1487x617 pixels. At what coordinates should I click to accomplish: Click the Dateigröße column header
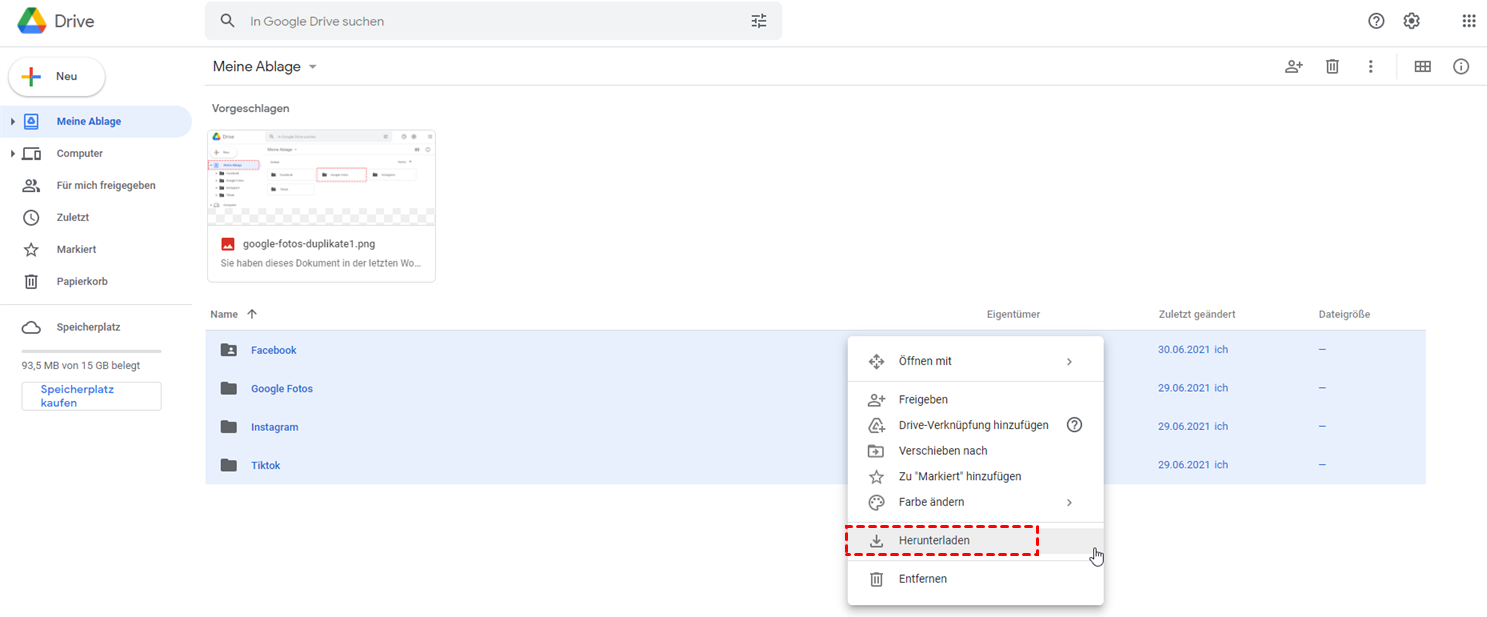click(x=1344, y=314)
